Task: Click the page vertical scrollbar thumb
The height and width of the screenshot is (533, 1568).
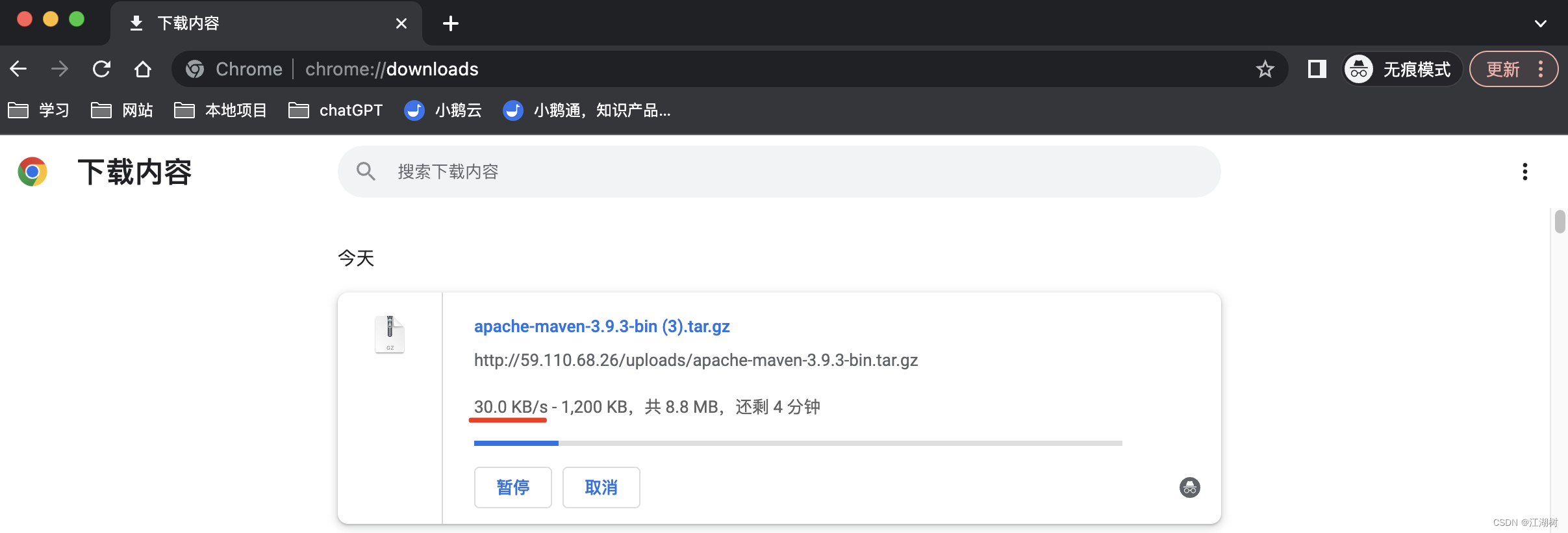Action: [x=1560, y=222]
